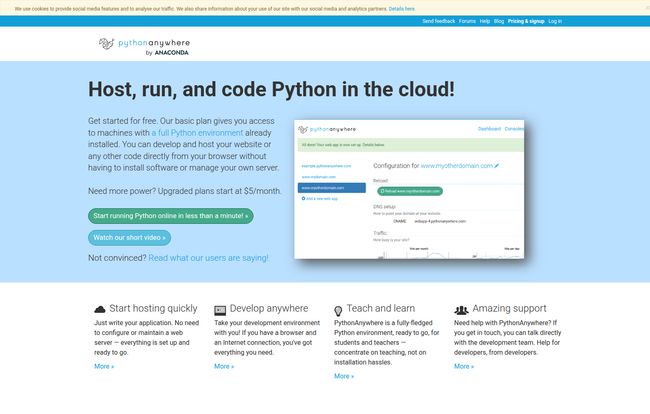Click the Teach and learn heading

381,309
